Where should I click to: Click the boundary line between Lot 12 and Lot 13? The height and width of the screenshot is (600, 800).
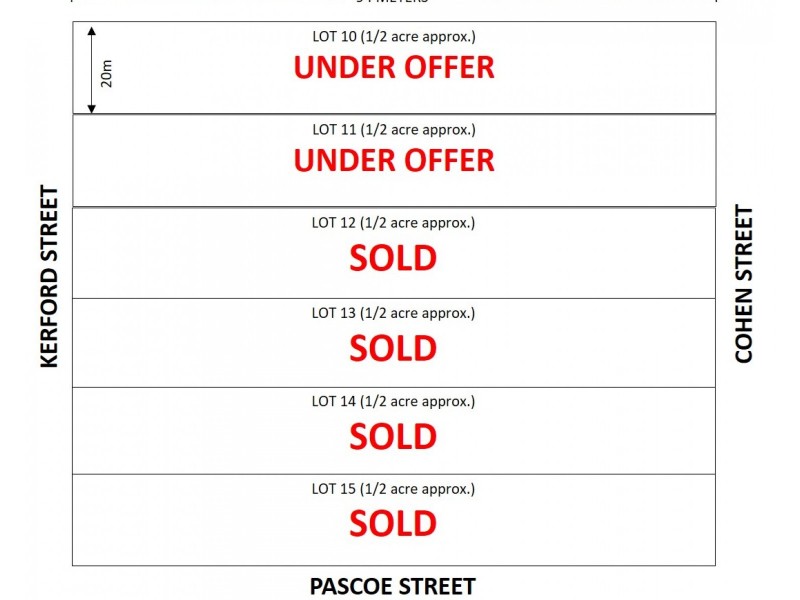(393, 298)
